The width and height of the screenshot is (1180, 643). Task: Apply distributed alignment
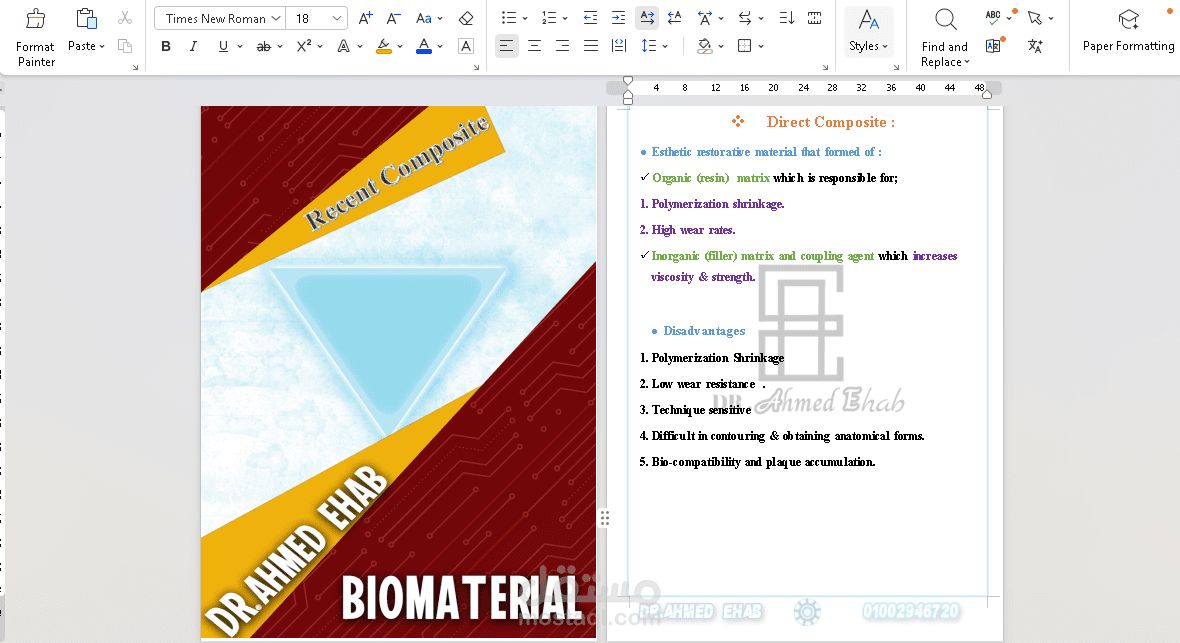(x=619, y=46)
